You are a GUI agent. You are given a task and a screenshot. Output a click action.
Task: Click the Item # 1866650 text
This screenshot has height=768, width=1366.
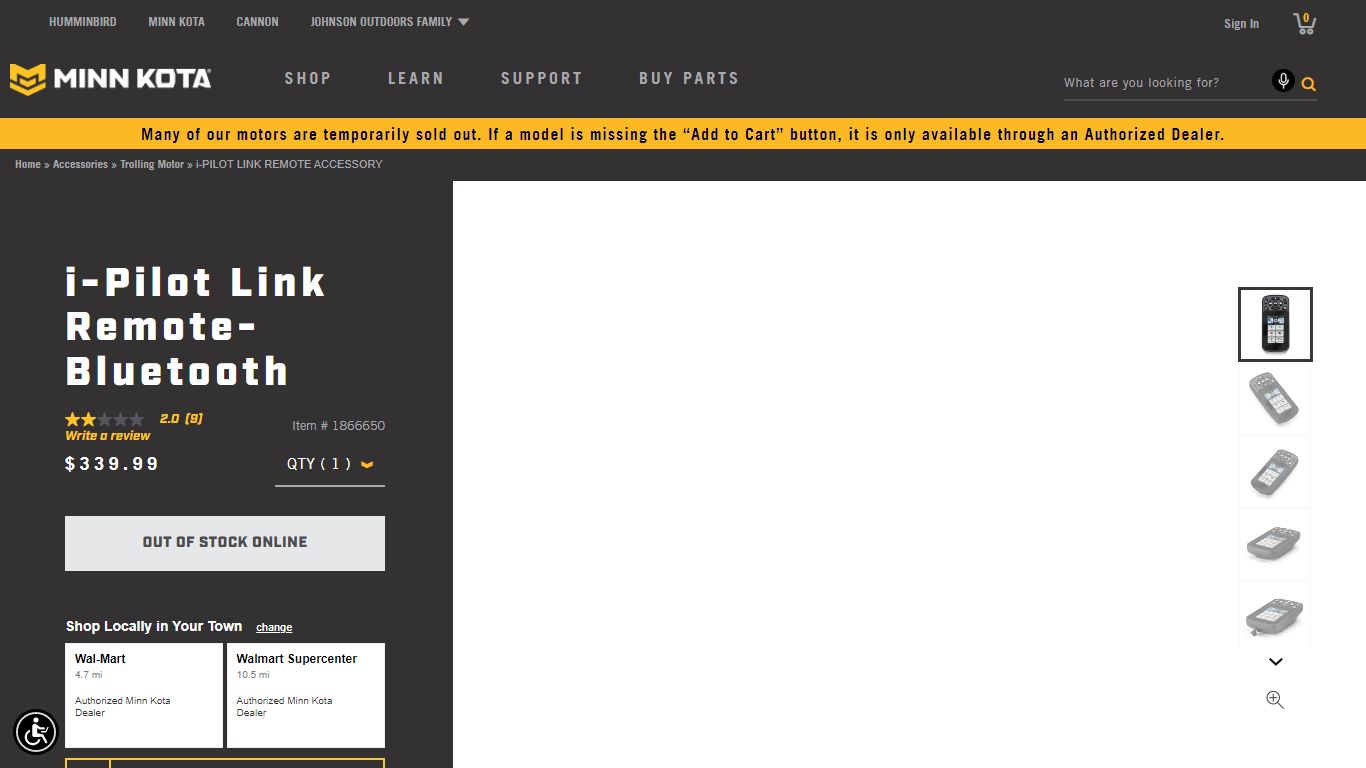pos(338,425)
